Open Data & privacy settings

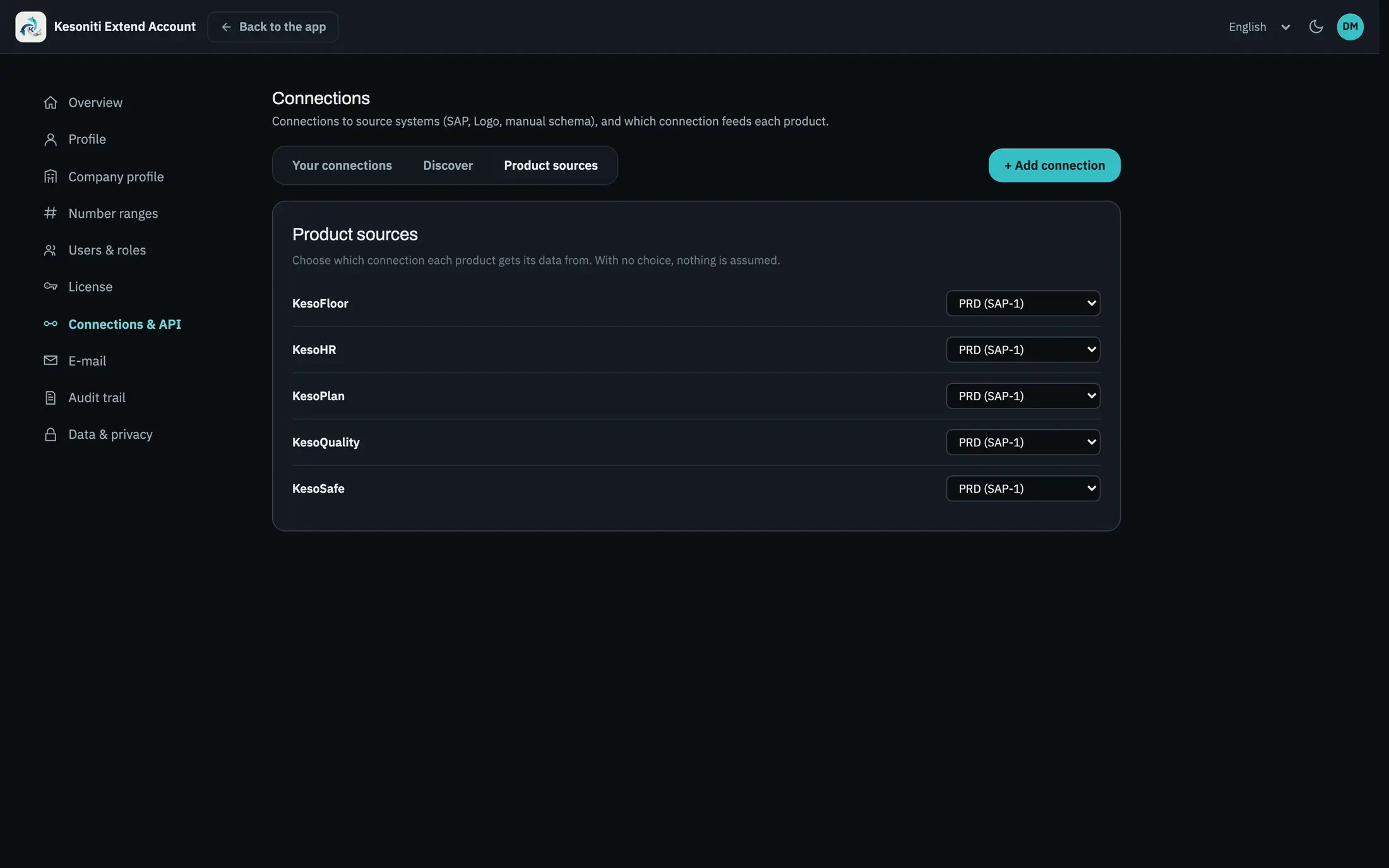pyautogui.click(x=110, y=434)
